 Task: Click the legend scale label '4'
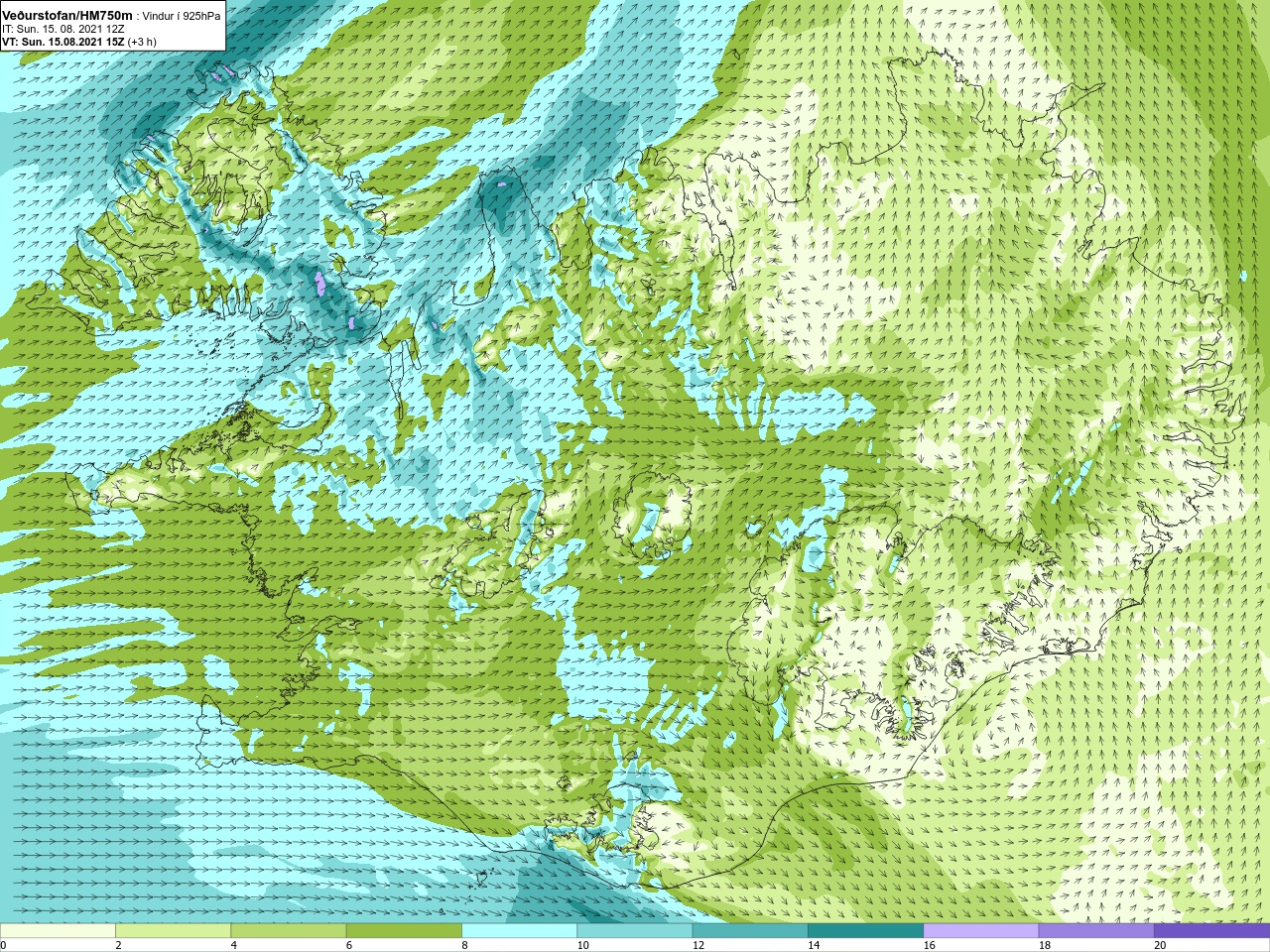click(233, 945)
